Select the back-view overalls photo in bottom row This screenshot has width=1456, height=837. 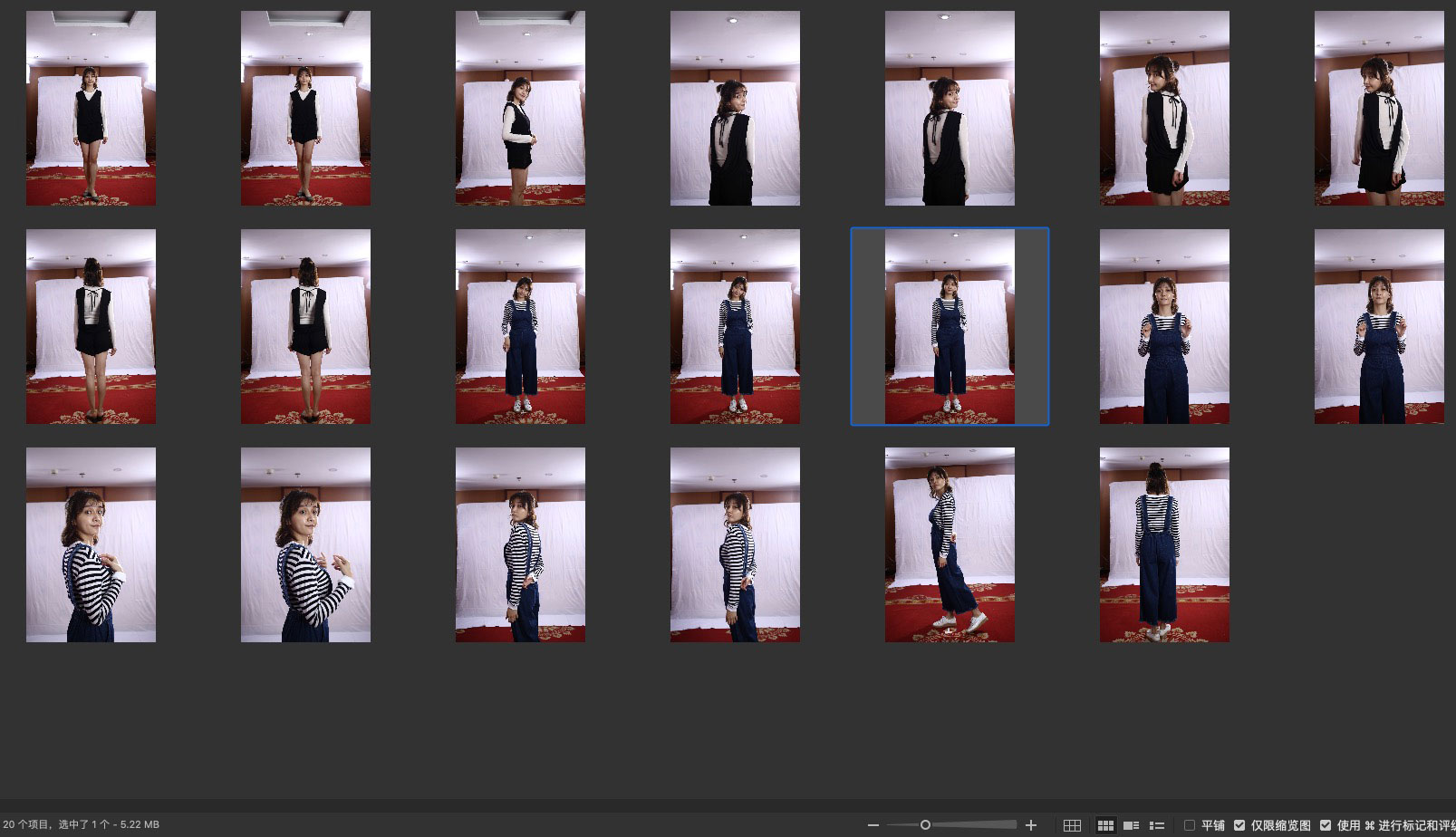pyautogui.click(x=1164, y=544)
